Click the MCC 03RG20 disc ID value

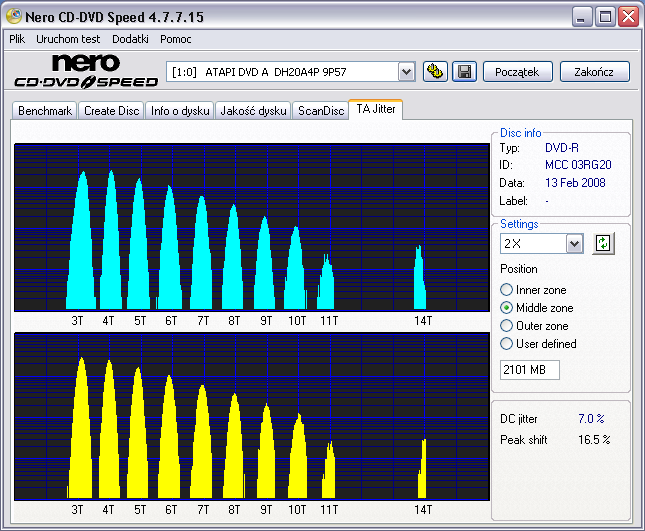[578, 165]
